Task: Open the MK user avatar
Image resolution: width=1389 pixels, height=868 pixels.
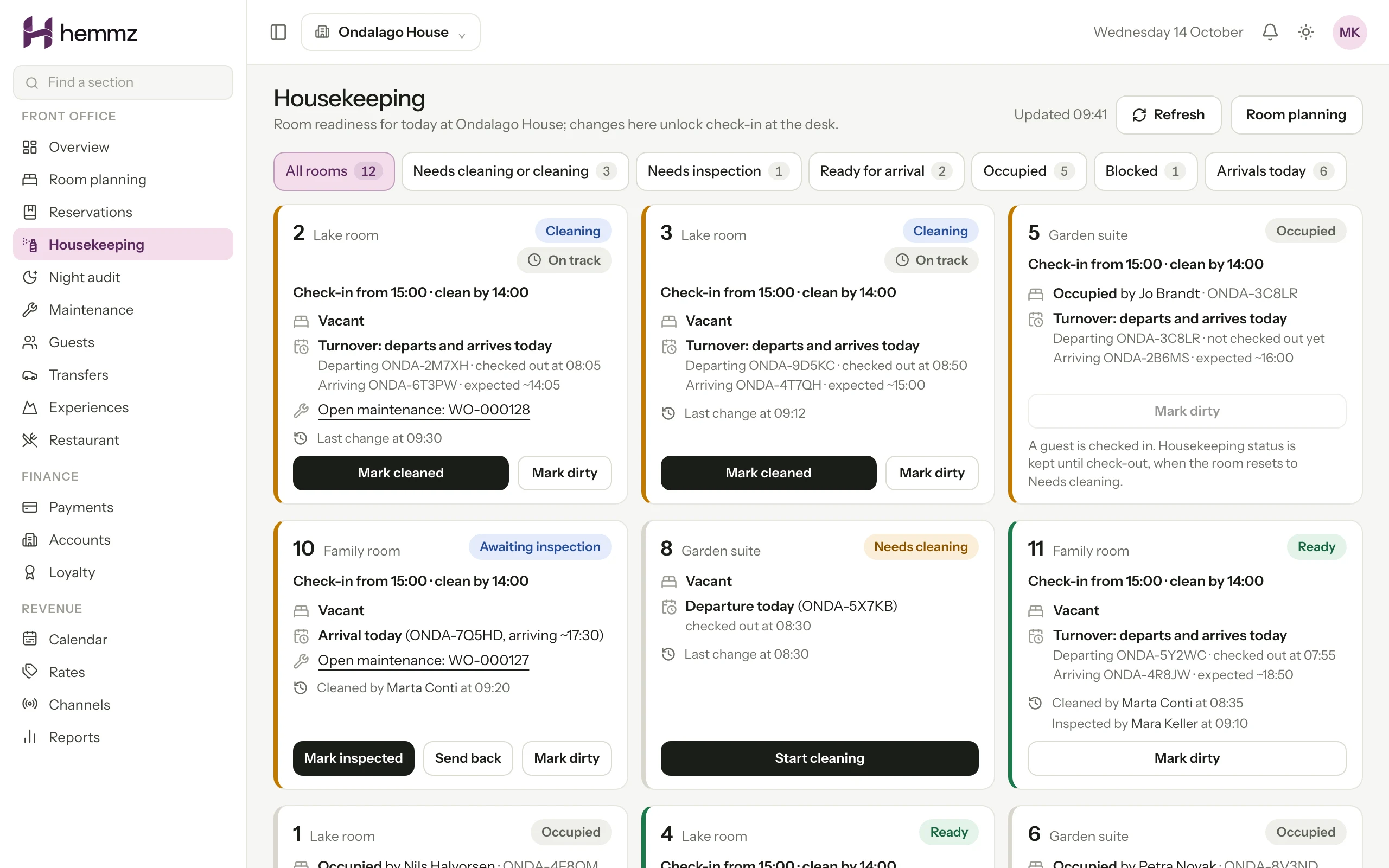Action: point(1349,32)
